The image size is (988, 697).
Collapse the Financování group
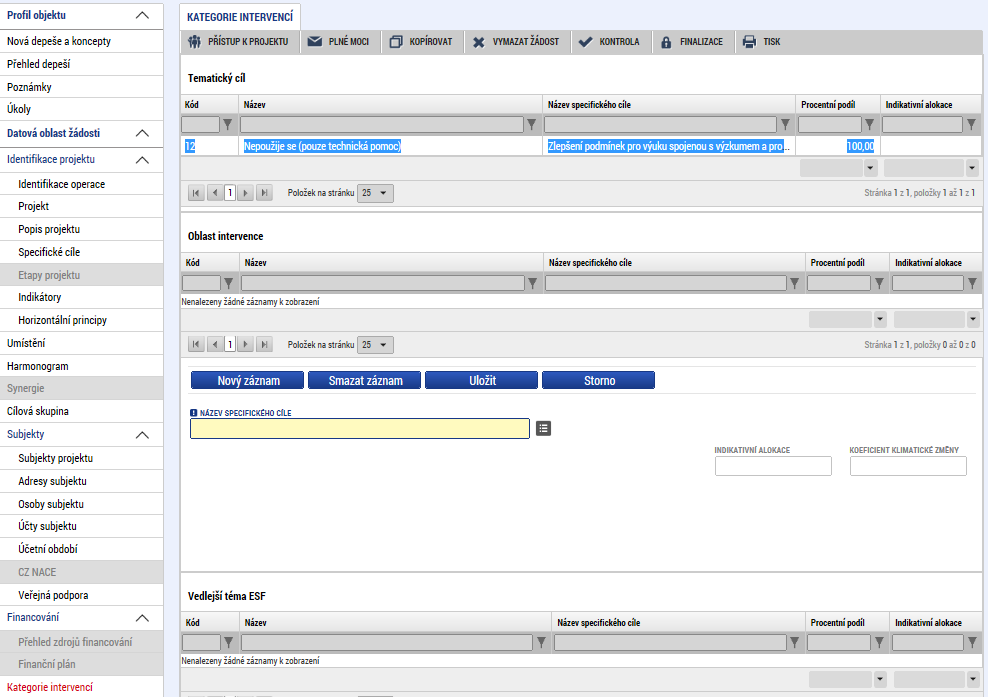click(x=142, y=618)
